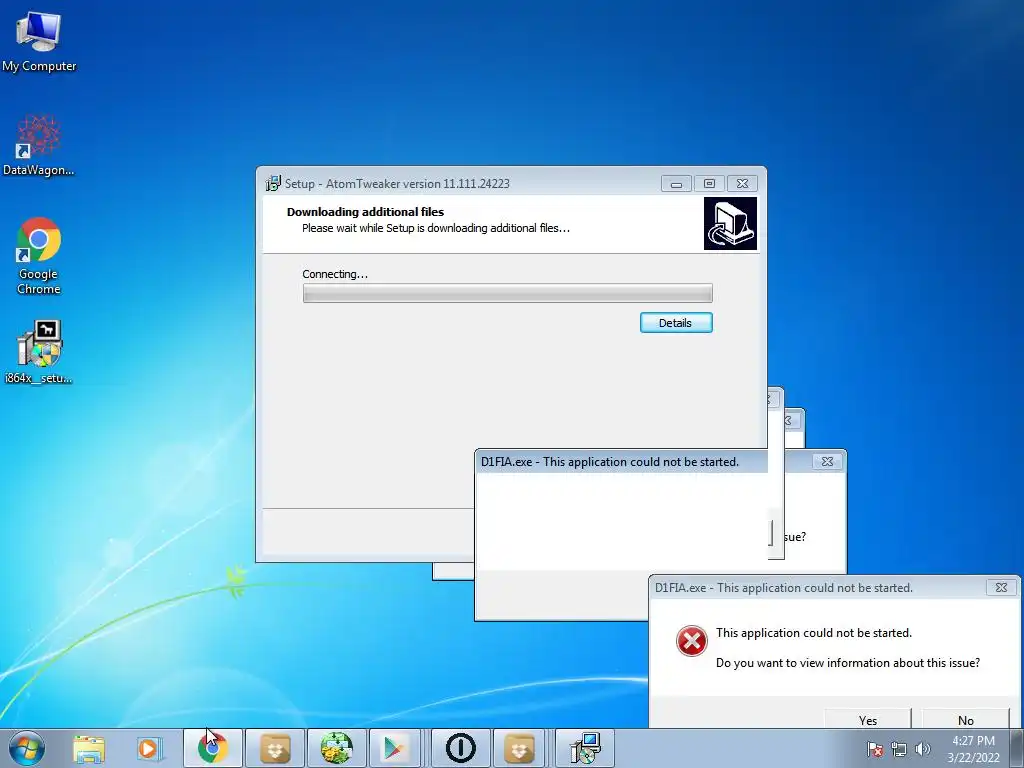The image size is (1024, 768).
Task: Click the red error icon in the dialog
Action: tap(692, 641)
